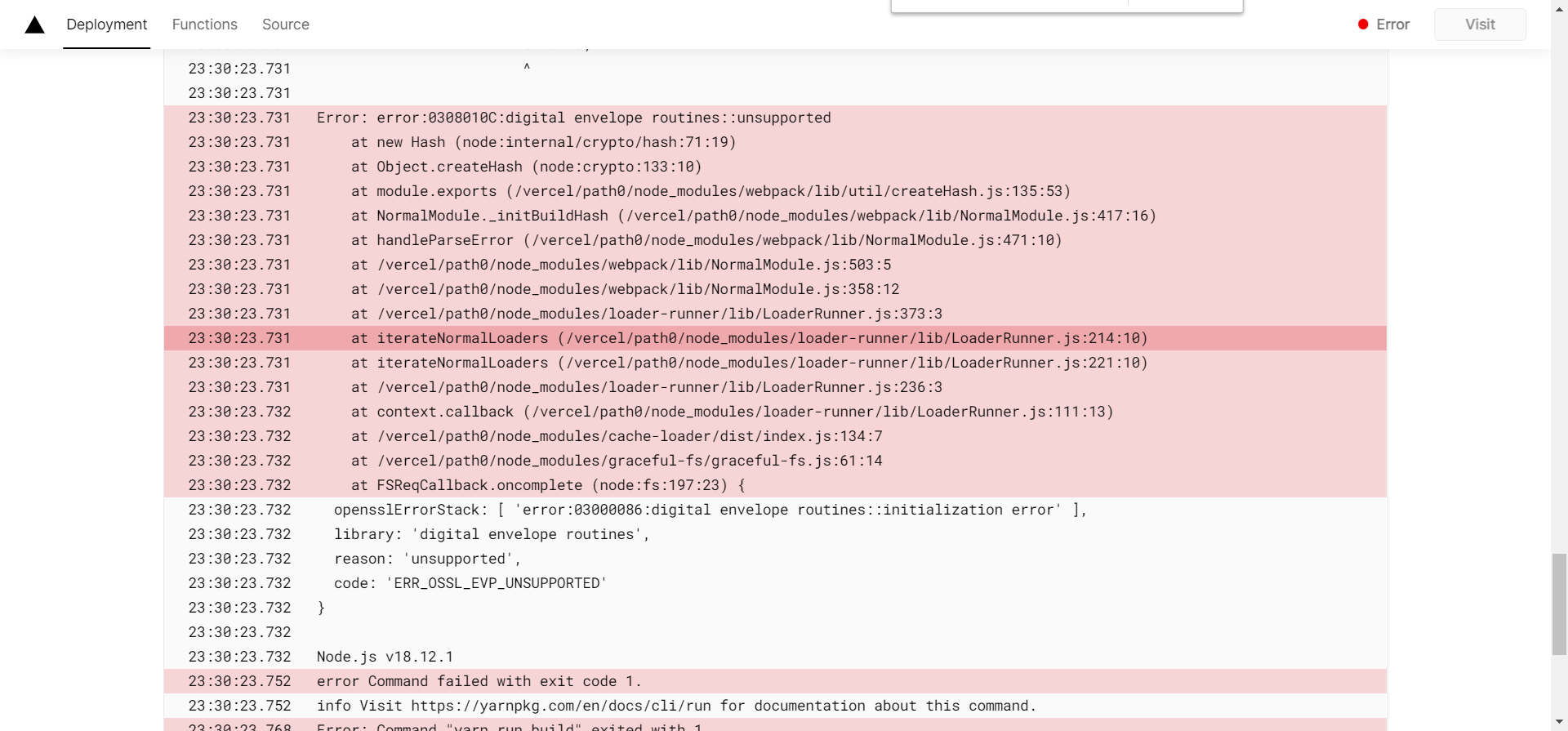Select the NormalModule._initBuildHash log line
This screenshot has height=731, width=1568.
[x=775, y=216]
